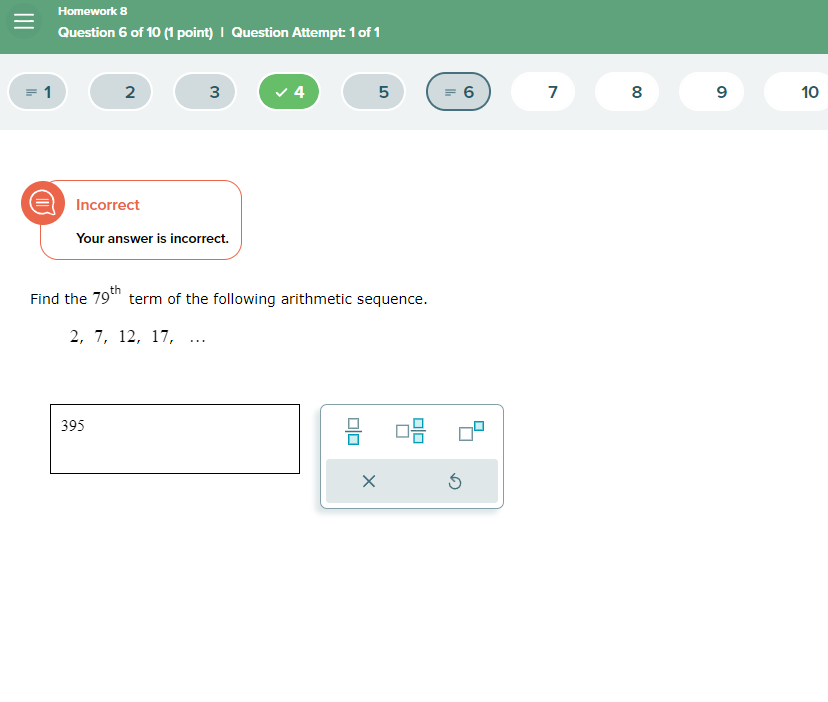Return to question 1
Image resolution: width=828 pixels, height=702 pixels.
click(37, 91)
